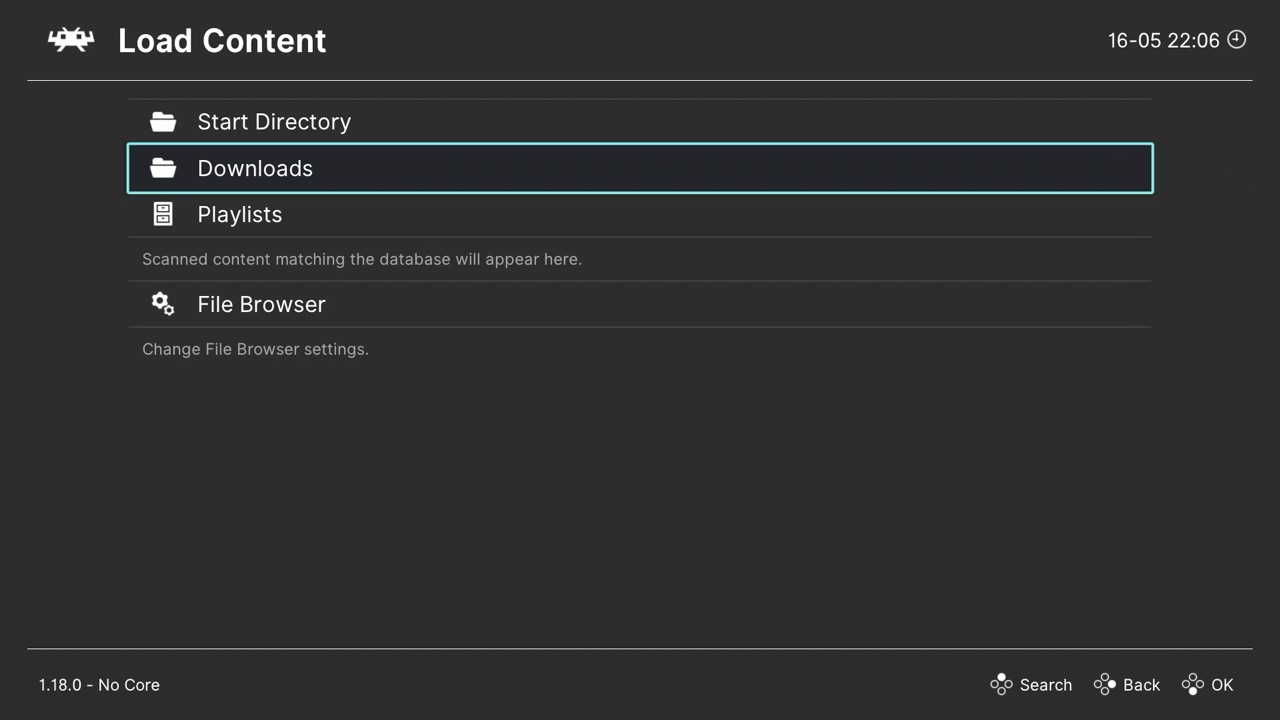Click the OK label at bottom

(1222, 684)
